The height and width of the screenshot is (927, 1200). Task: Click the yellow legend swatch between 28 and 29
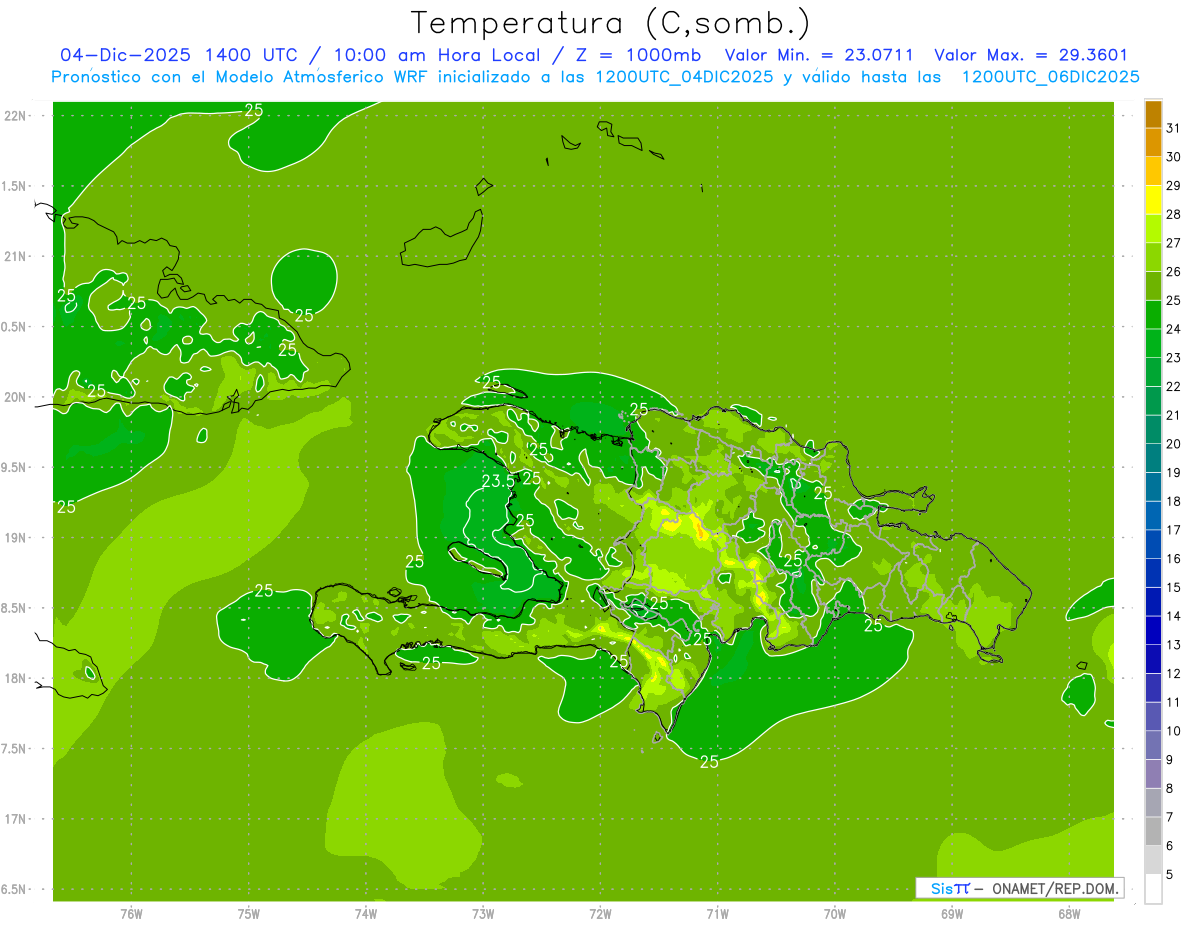(x=1153, y=200)
